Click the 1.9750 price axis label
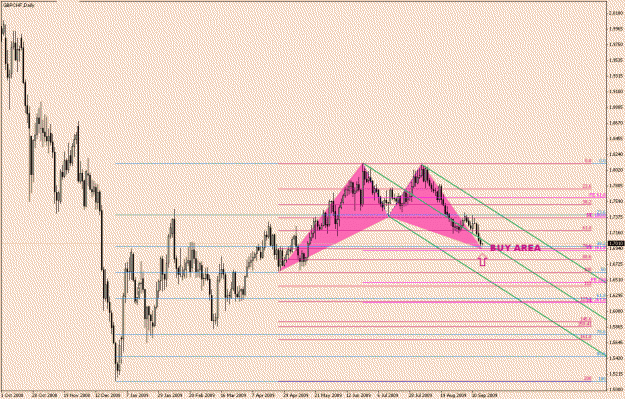The image size is (625, 399). tap(616, 44)
